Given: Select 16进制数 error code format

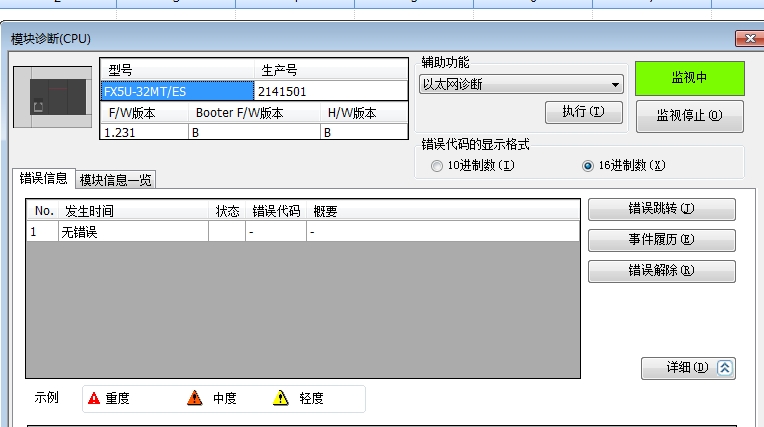Looking at the screenshot, I should pyautogui.click(x=588, y=166).
